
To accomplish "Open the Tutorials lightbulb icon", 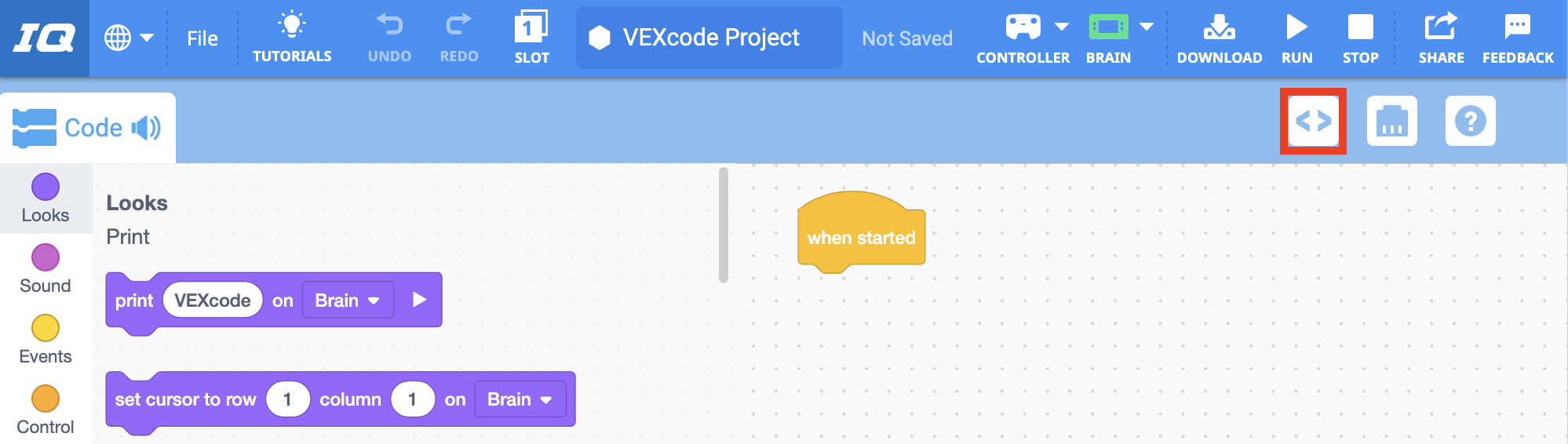I will (292, 26).
